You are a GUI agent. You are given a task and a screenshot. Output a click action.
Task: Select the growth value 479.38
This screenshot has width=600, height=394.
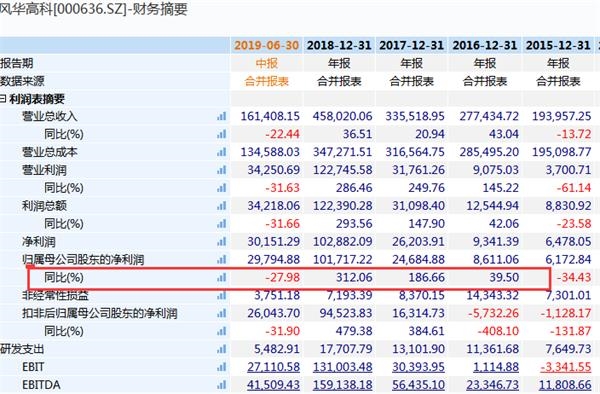point(354,331)
